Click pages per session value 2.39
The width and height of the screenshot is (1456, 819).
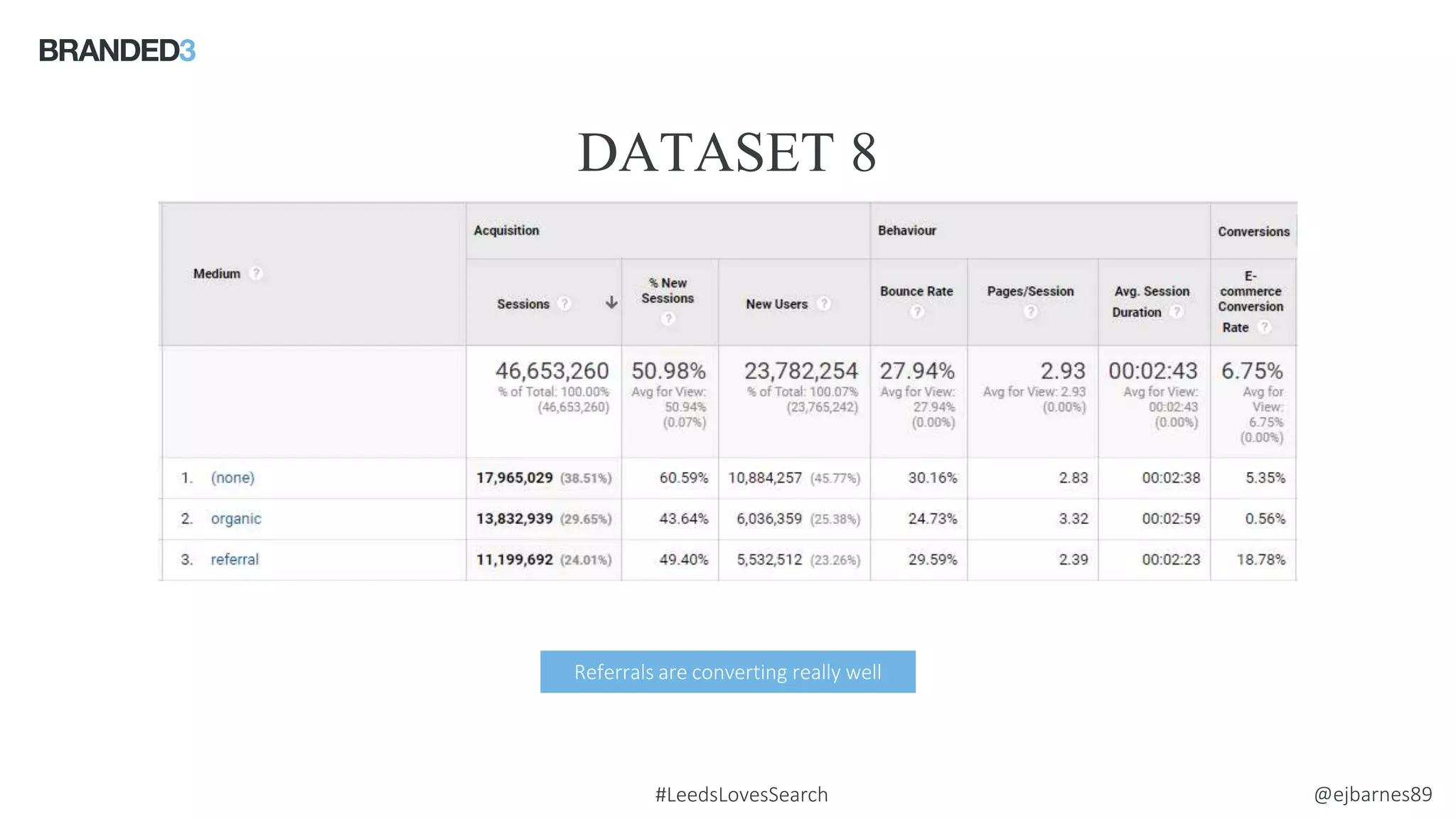click(x=1073, y=560)
